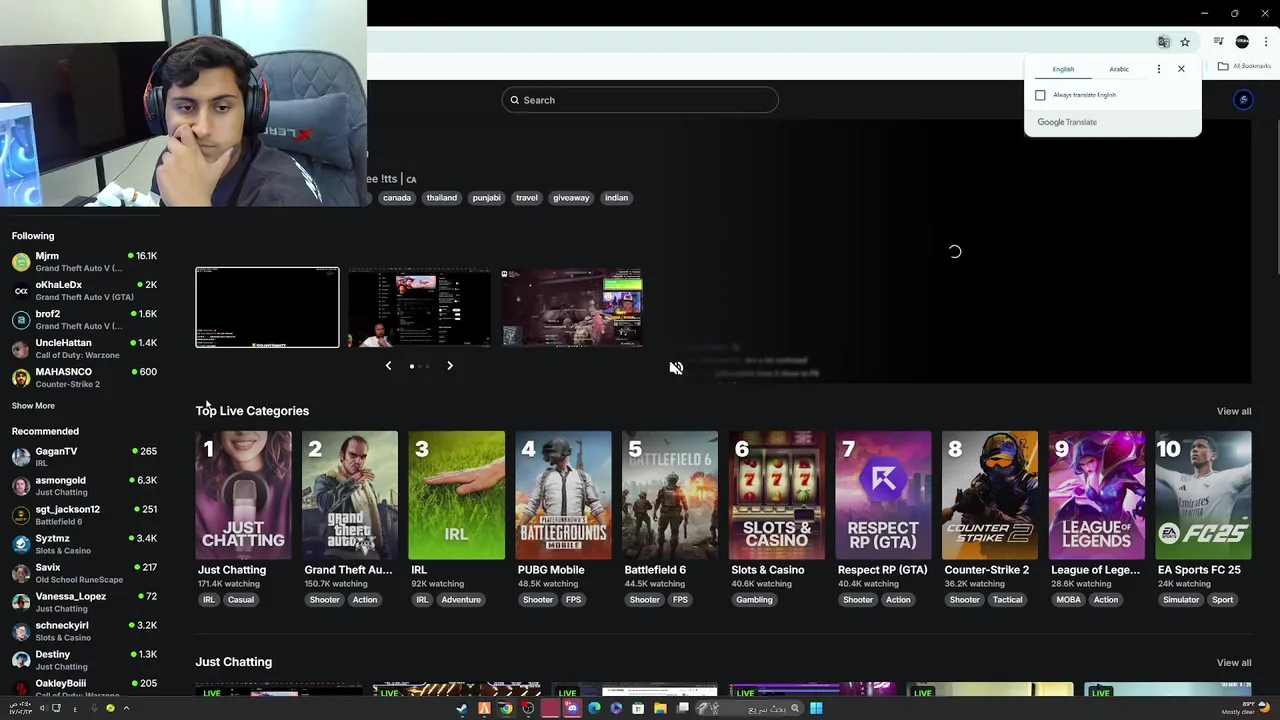
Task: Open Chrome three-dot menu
Action: [1266, 42]
